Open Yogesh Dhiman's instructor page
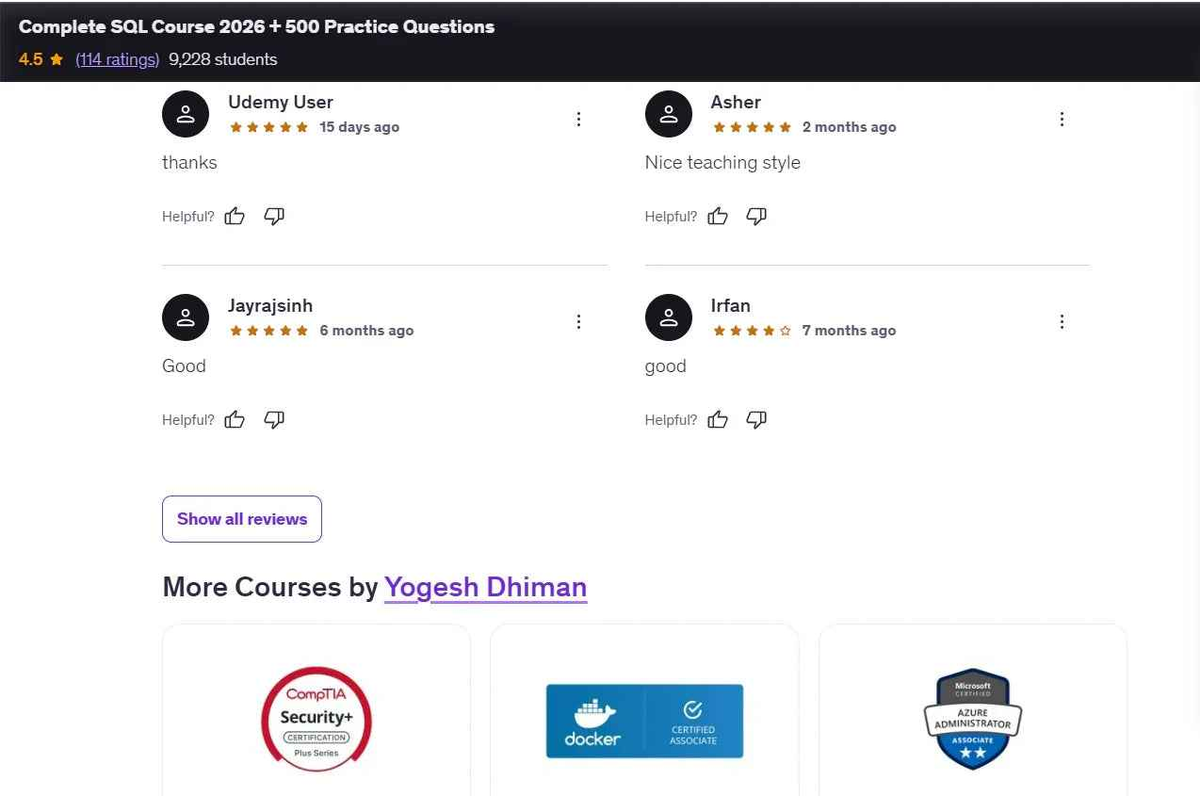Screen dimensions: 1200x796 tap(485, 587)
